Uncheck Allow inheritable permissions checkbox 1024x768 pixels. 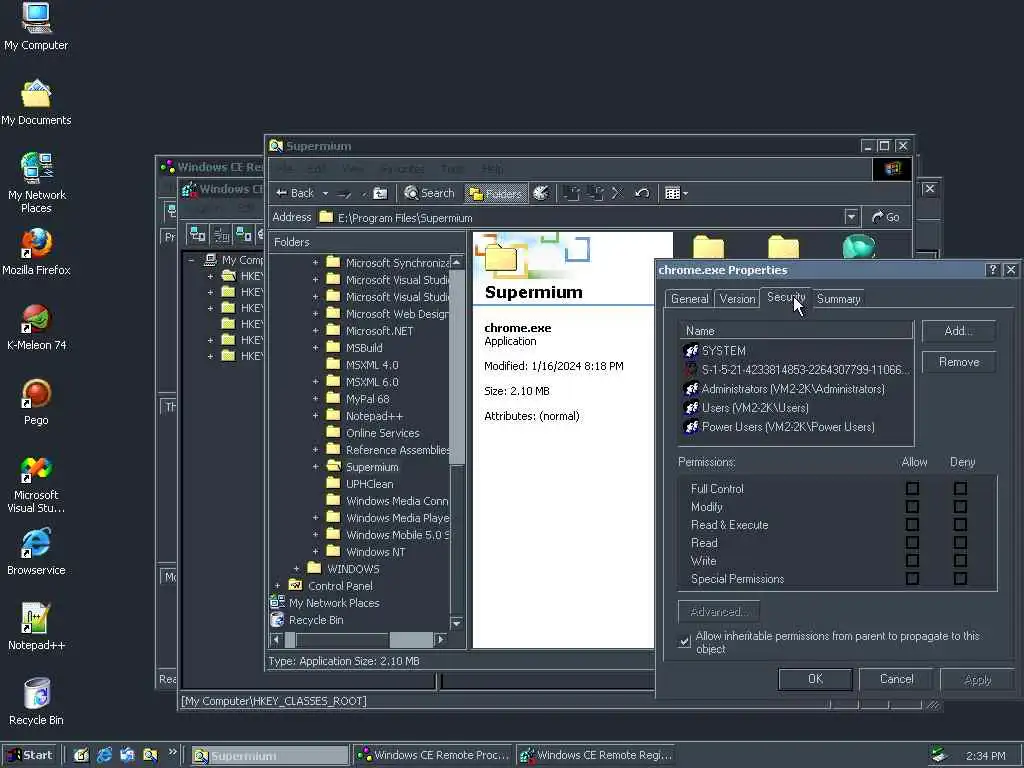(684, 642)
